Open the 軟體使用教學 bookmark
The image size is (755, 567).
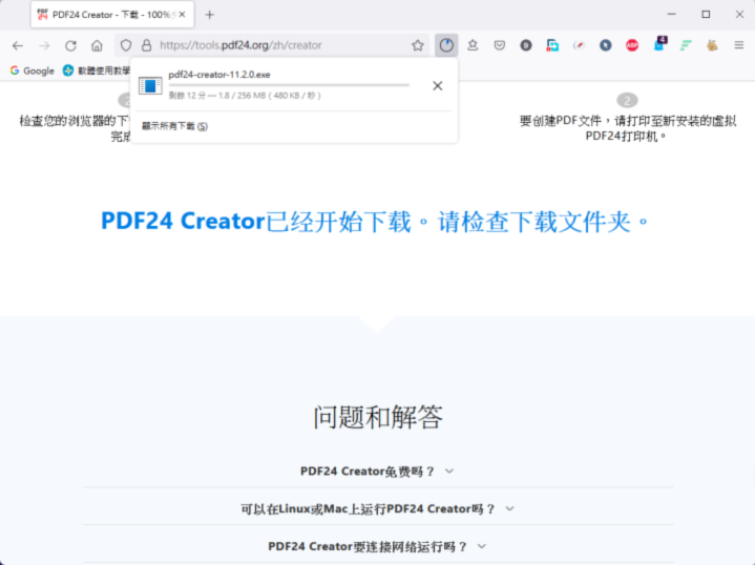tap(96, 71)
